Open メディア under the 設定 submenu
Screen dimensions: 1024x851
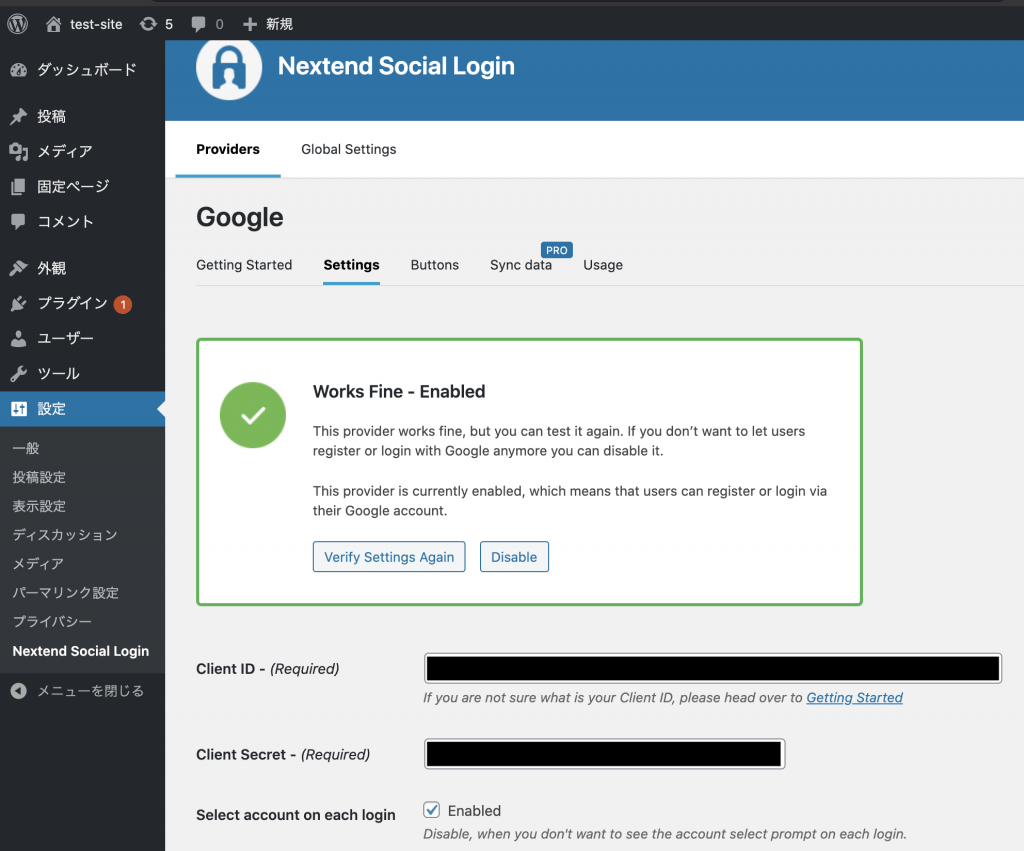click(39, 564)
